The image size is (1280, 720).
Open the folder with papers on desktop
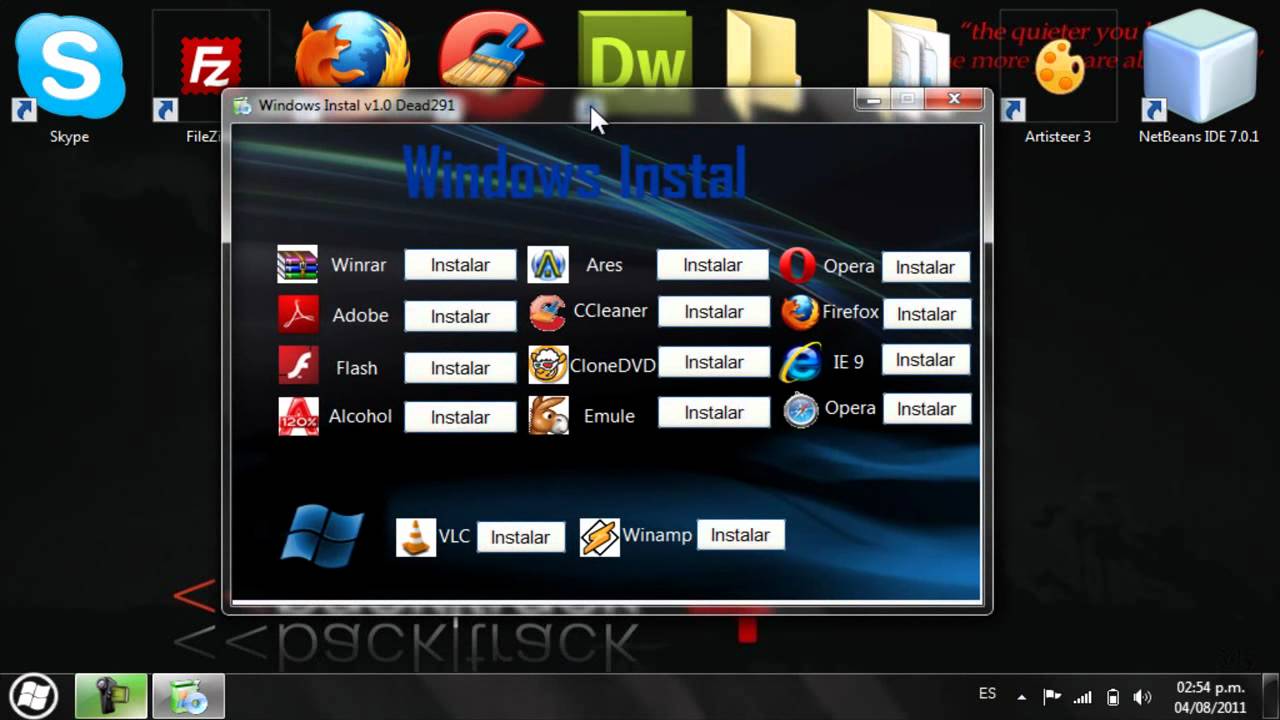coord(908,50)
